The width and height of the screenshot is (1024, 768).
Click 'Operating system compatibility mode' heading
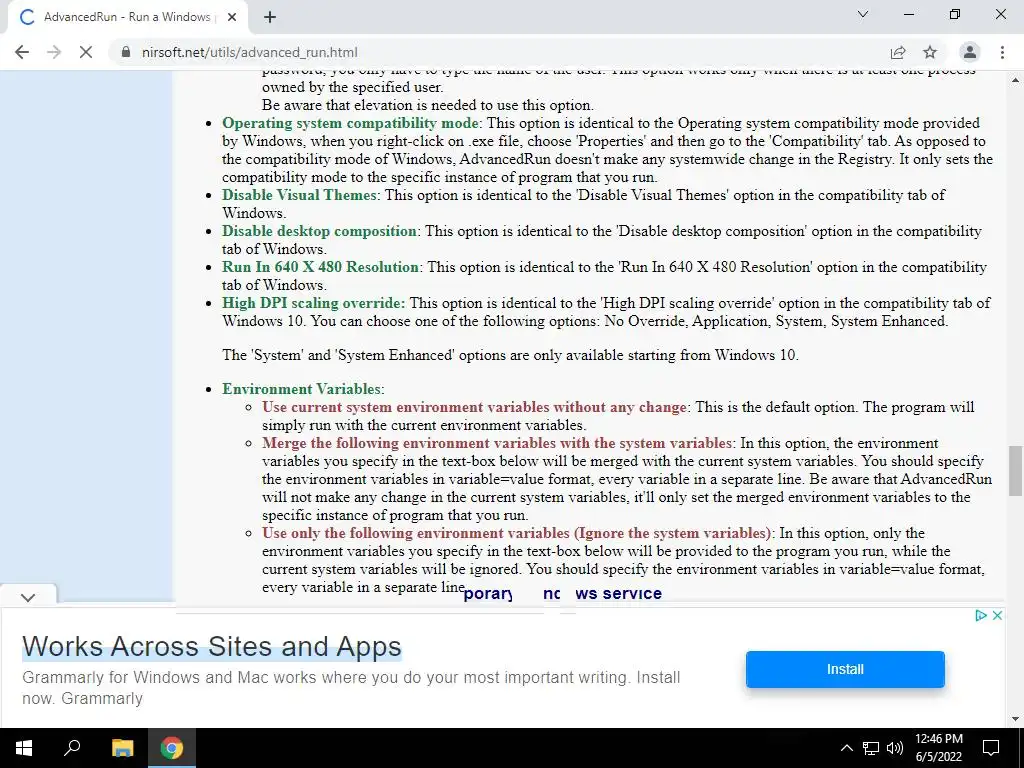click(x=351, y=123)
